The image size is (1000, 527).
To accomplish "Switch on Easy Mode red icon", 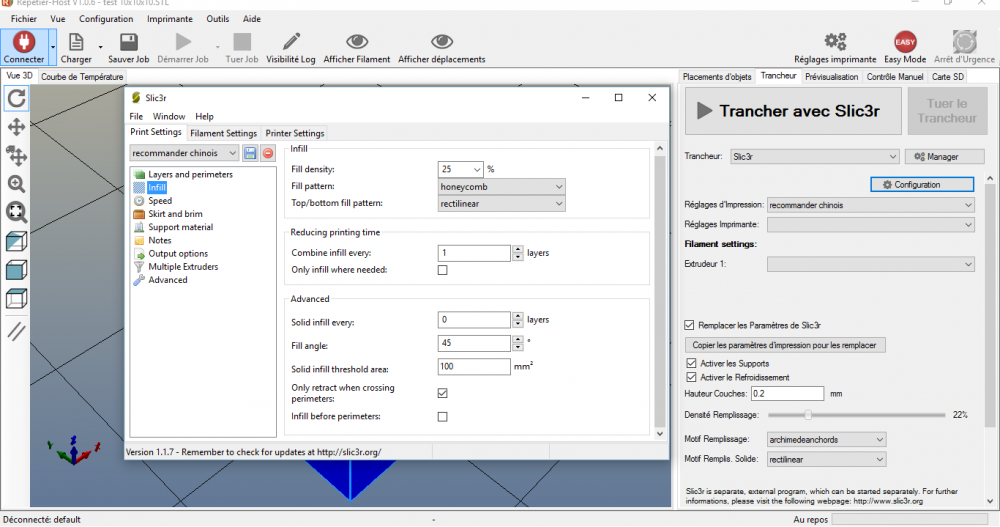I will tap(905, 42).
